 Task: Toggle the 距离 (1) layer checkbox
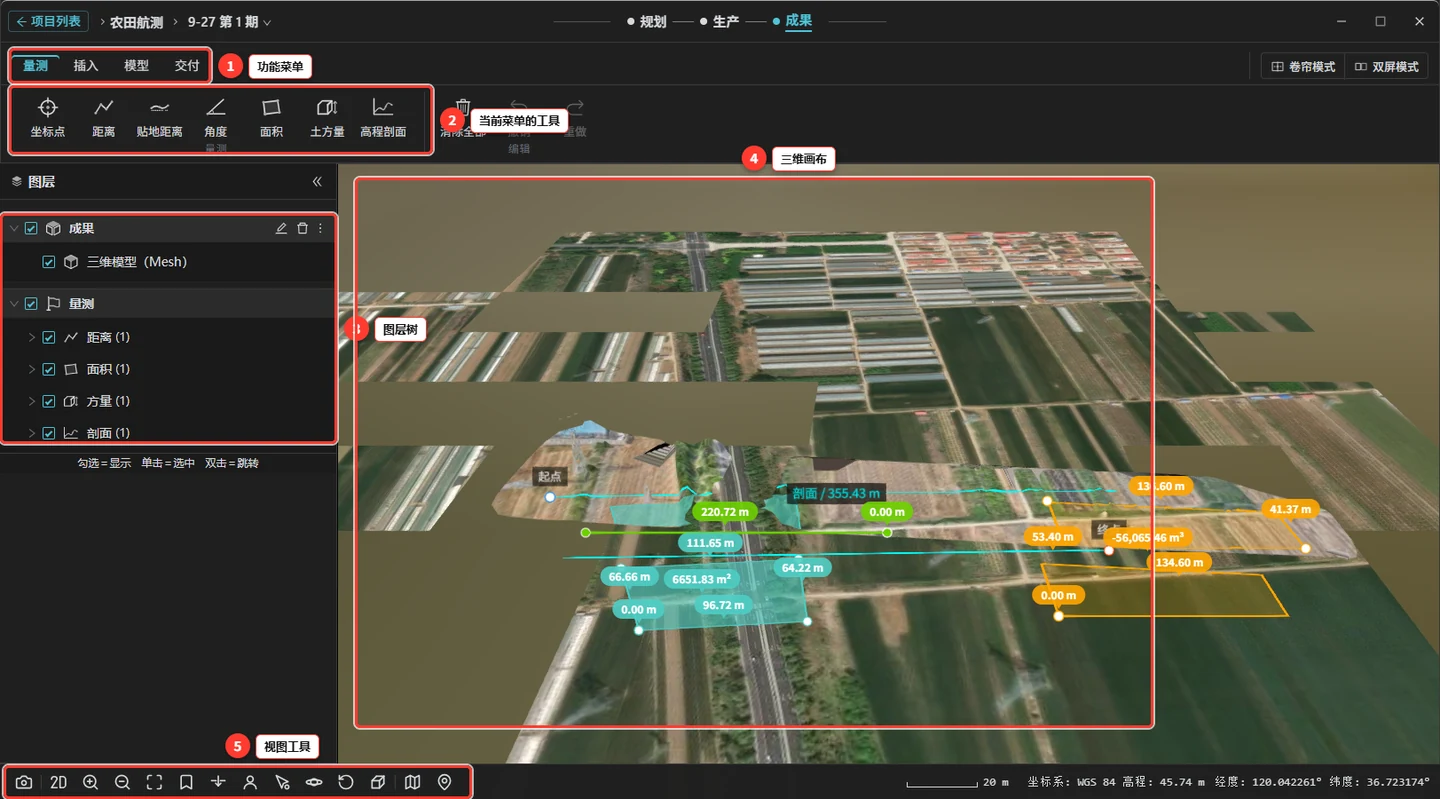[49, 338]
